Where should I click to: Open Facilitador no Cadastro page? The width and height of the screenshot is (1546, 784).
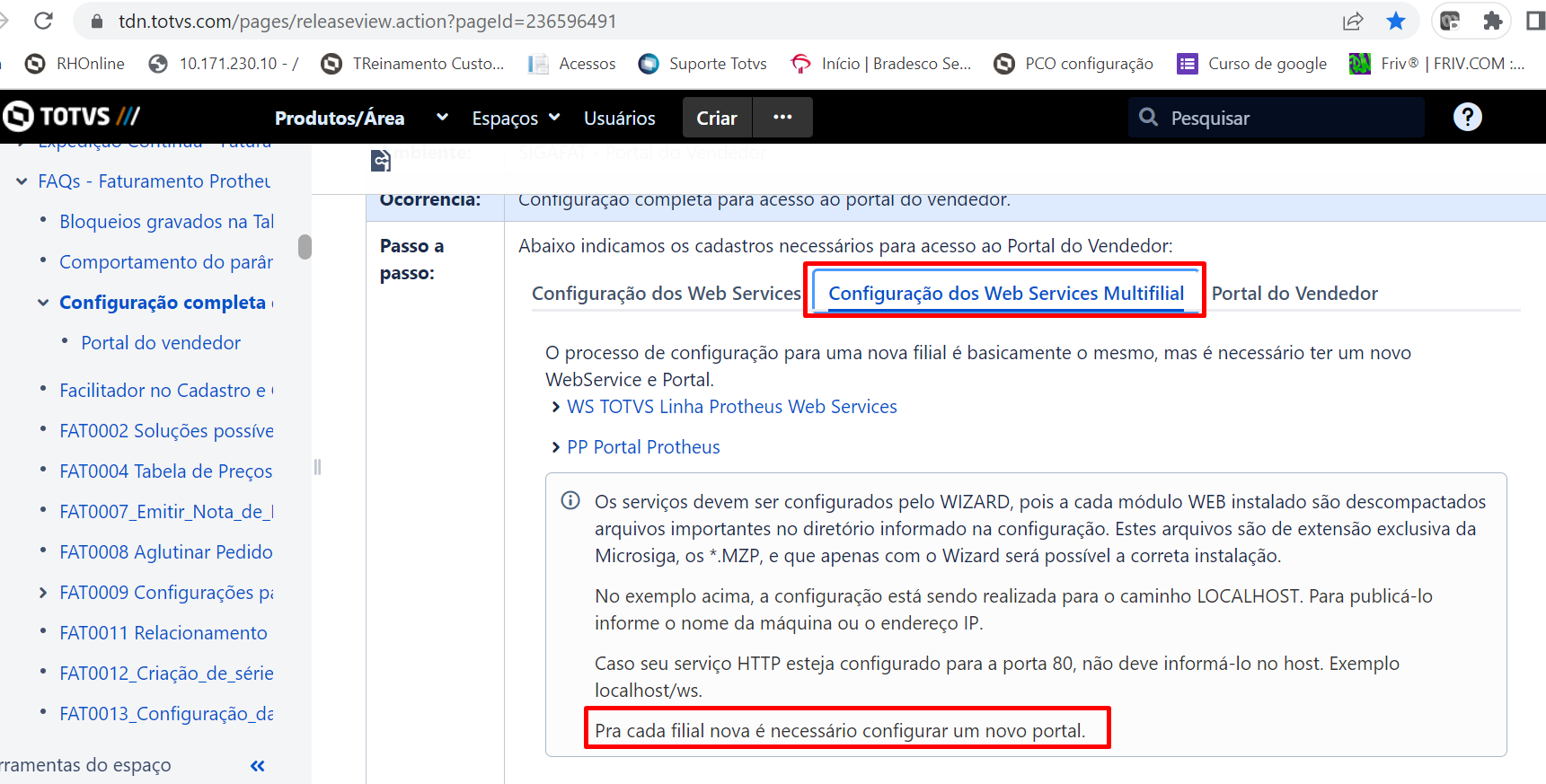pyautogui.click(x=166, y=391)
